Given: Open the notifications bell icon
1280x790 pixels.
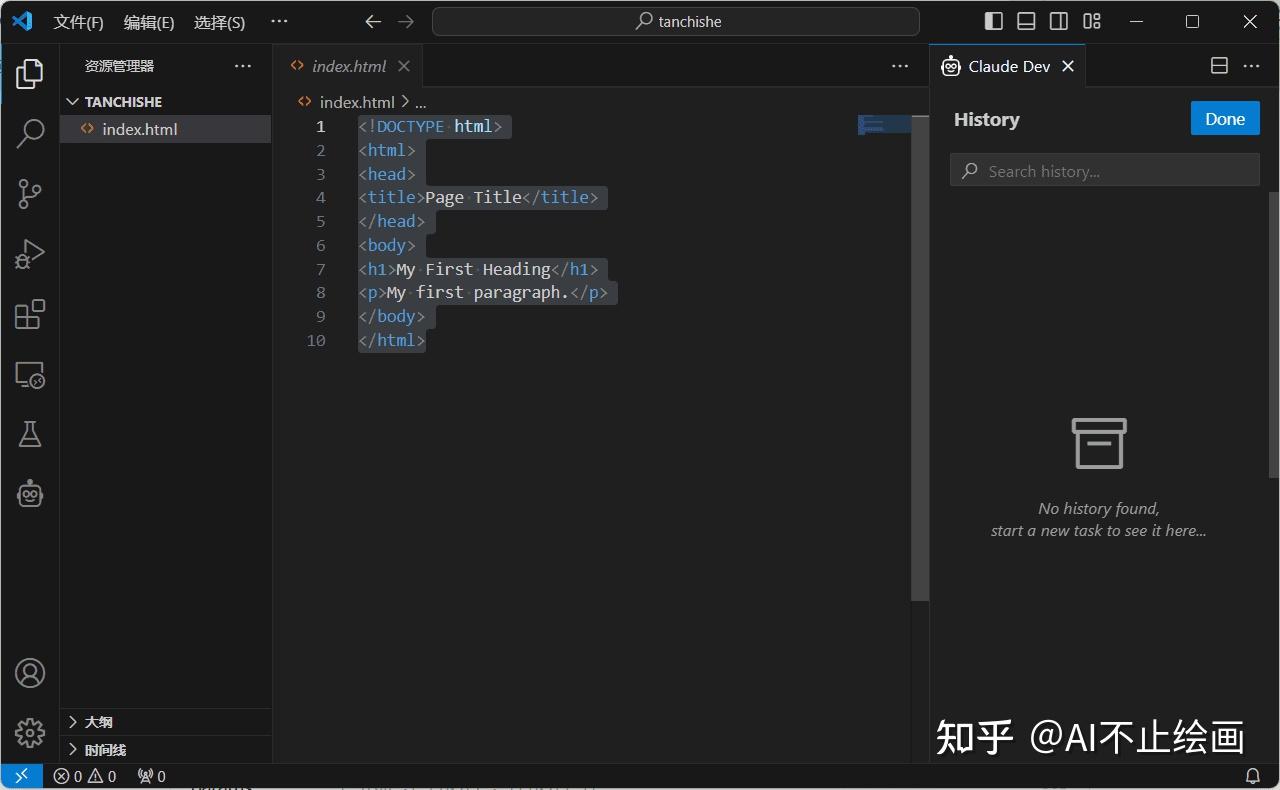Looking at the screenshot, I should click(1253, 776).
